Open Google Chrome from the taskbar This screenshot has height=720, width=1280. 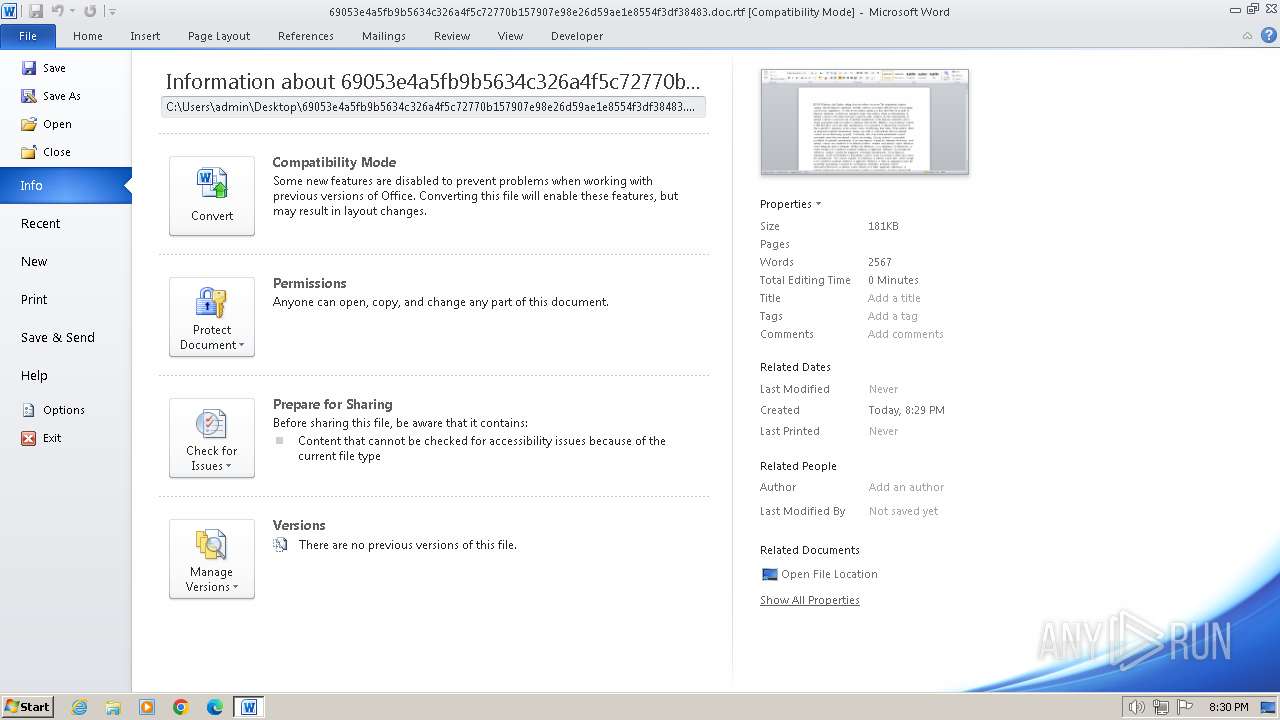pyautogui.click(x=181, y=707)
